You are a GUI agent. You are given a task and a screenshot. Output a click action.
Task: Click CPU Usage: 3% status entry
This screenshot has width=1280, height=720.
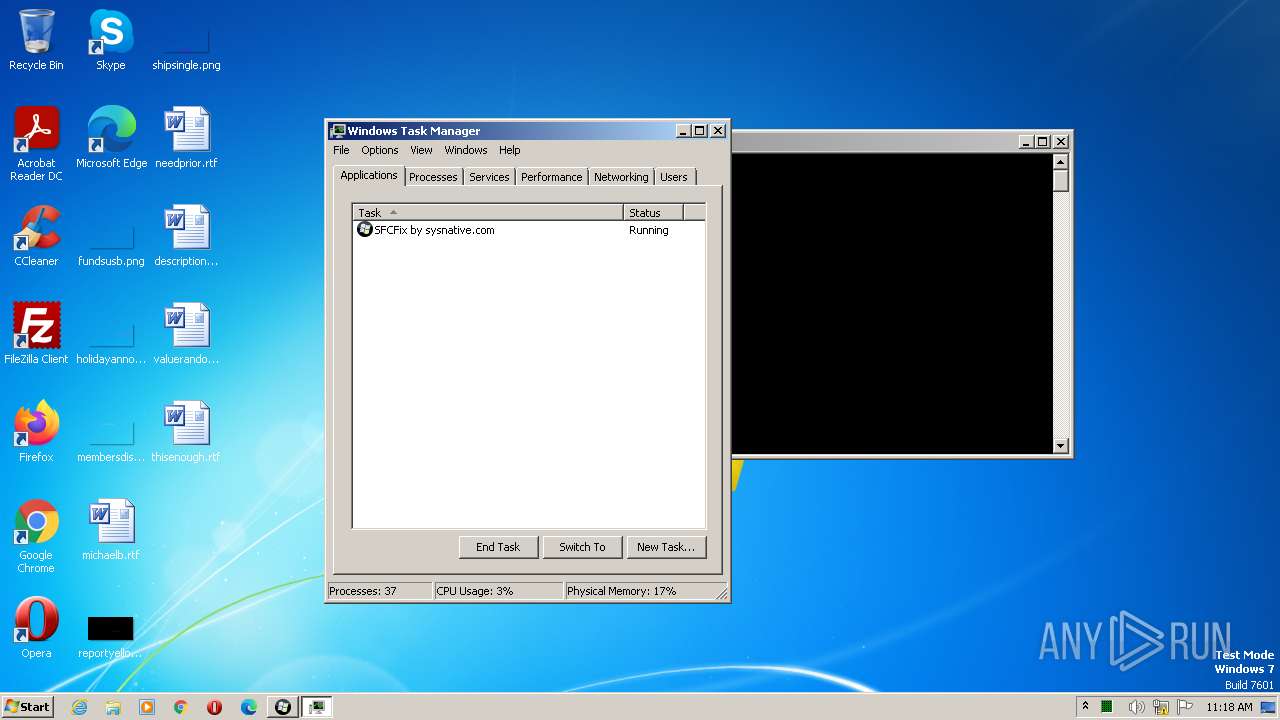pos(498,591)
